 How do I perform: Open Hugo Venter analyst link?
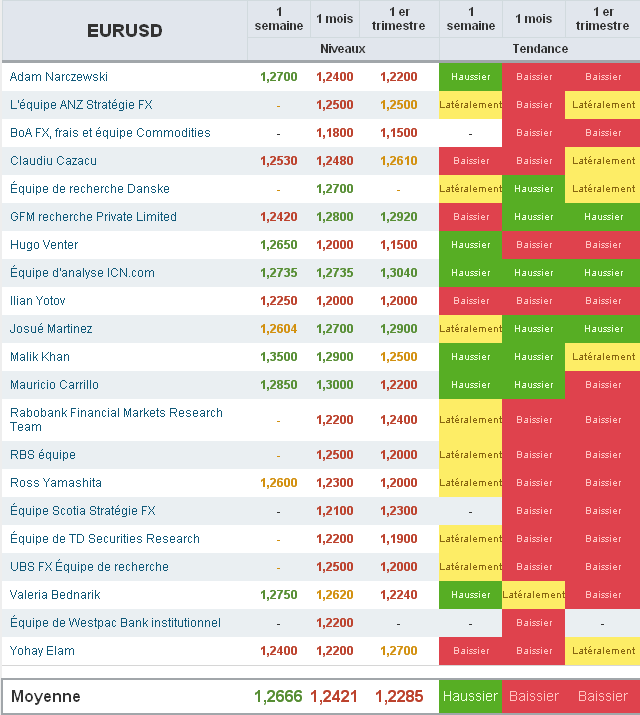44,244
